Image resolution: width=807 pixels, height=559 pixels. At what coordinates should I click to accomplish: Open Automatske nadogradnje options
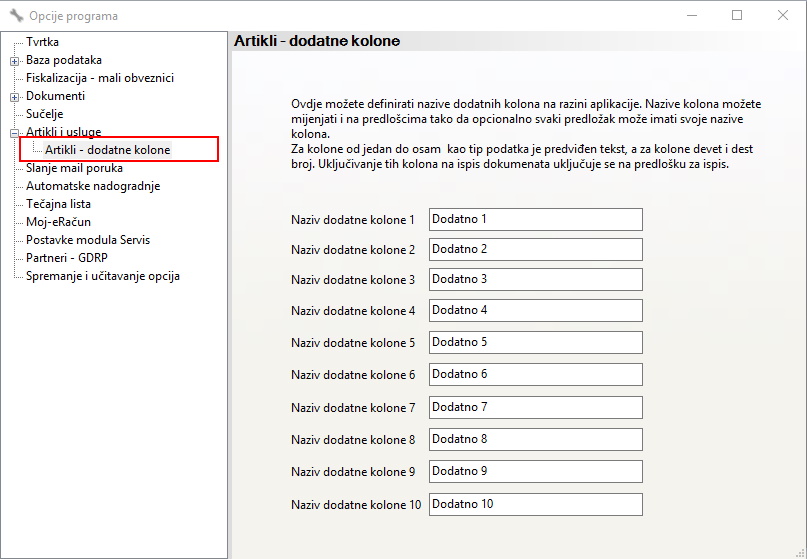coord(93,186)
